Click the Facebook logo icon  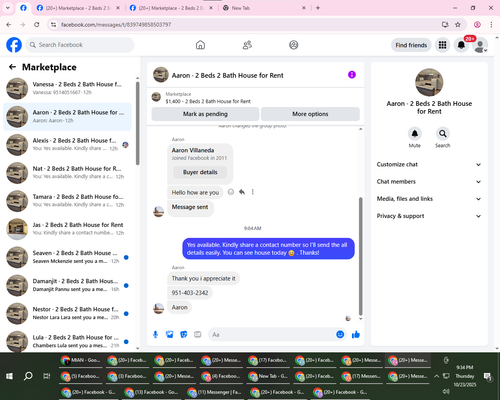(14, 45)
